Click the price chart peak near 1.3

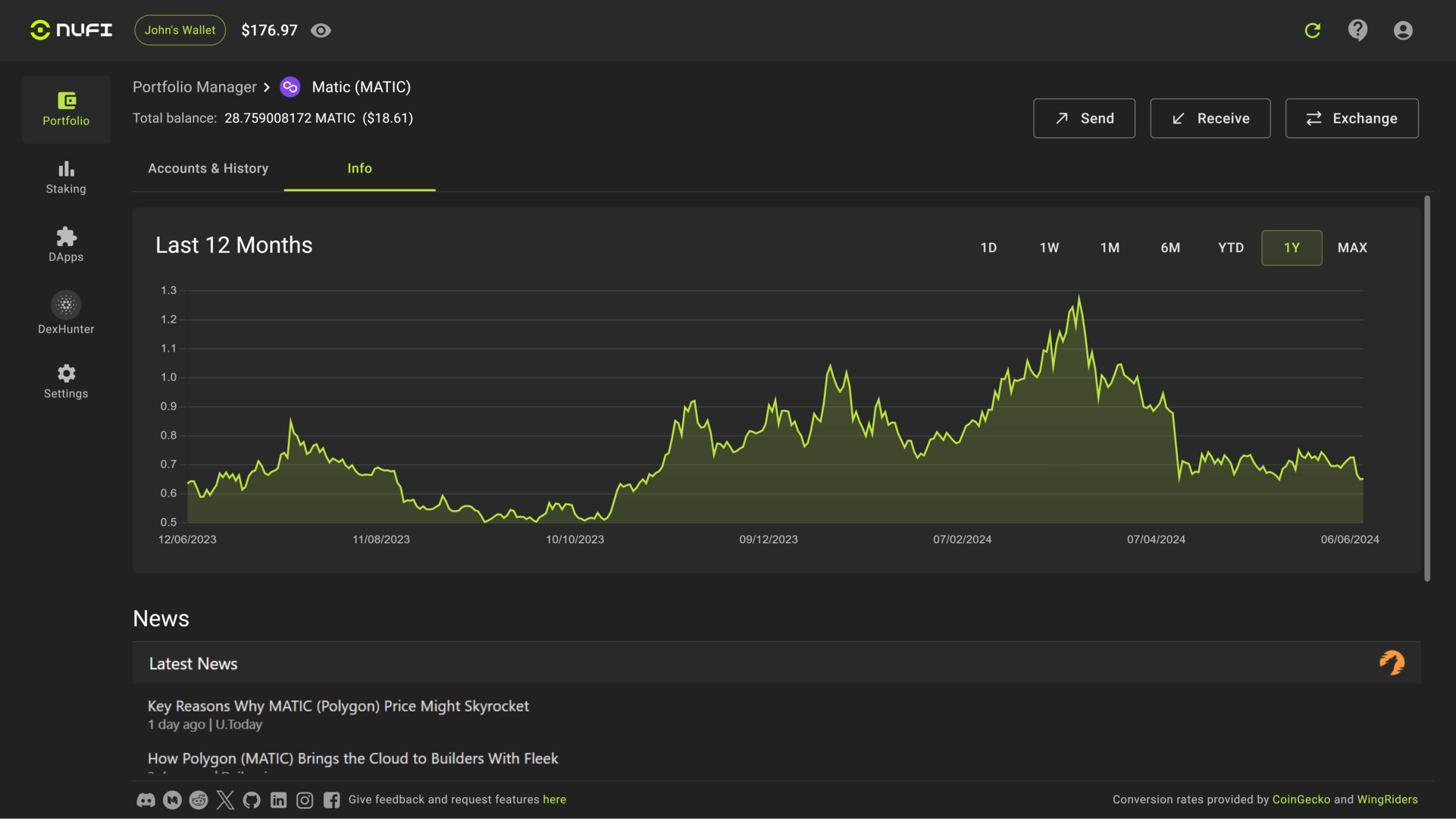click(x=1079, y=297)
